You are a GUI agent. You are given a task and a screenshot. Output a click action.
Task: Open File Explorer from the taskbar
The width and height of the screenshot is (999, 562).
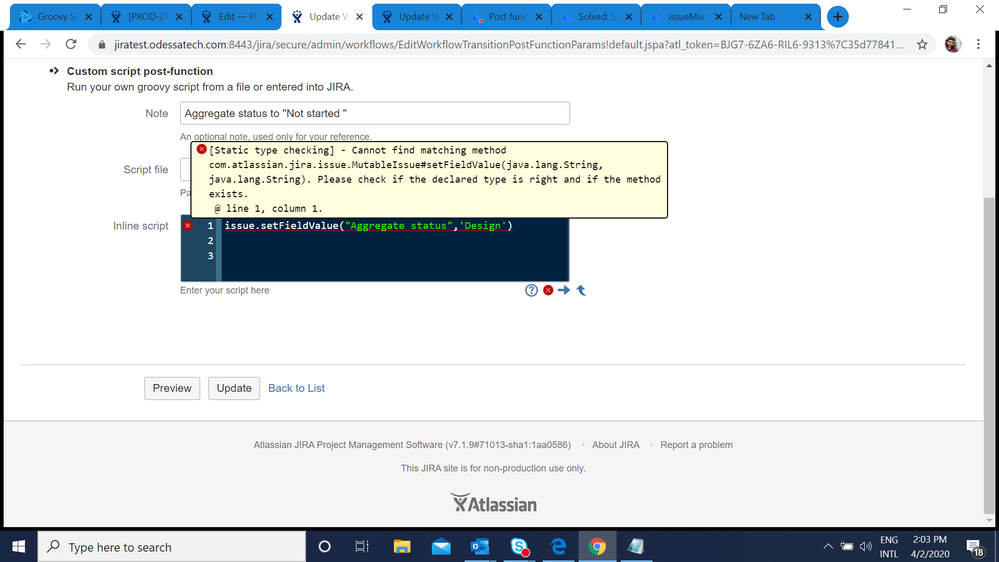(402, 547)
